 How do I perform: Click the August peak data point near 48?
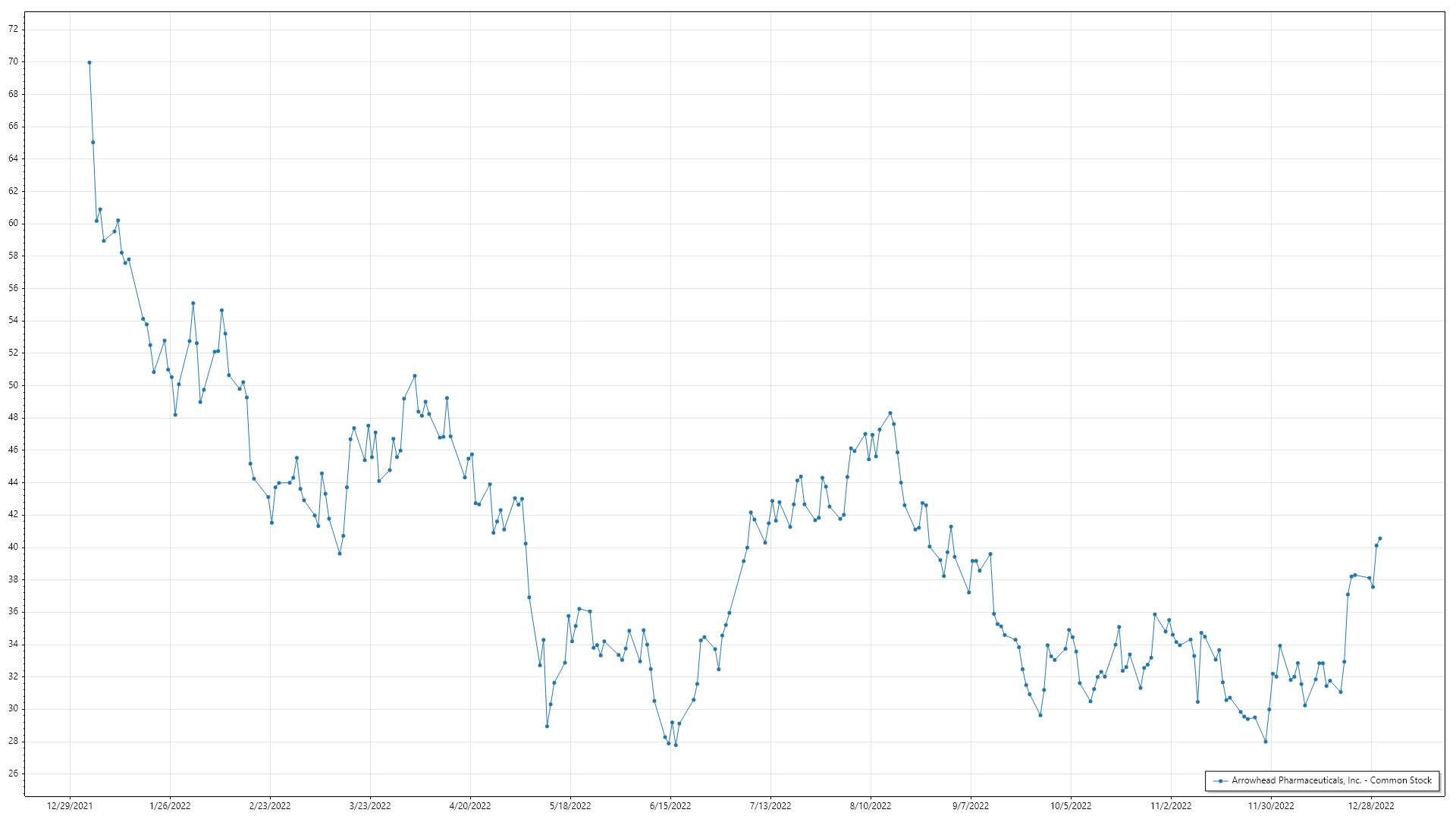[890, 413]
